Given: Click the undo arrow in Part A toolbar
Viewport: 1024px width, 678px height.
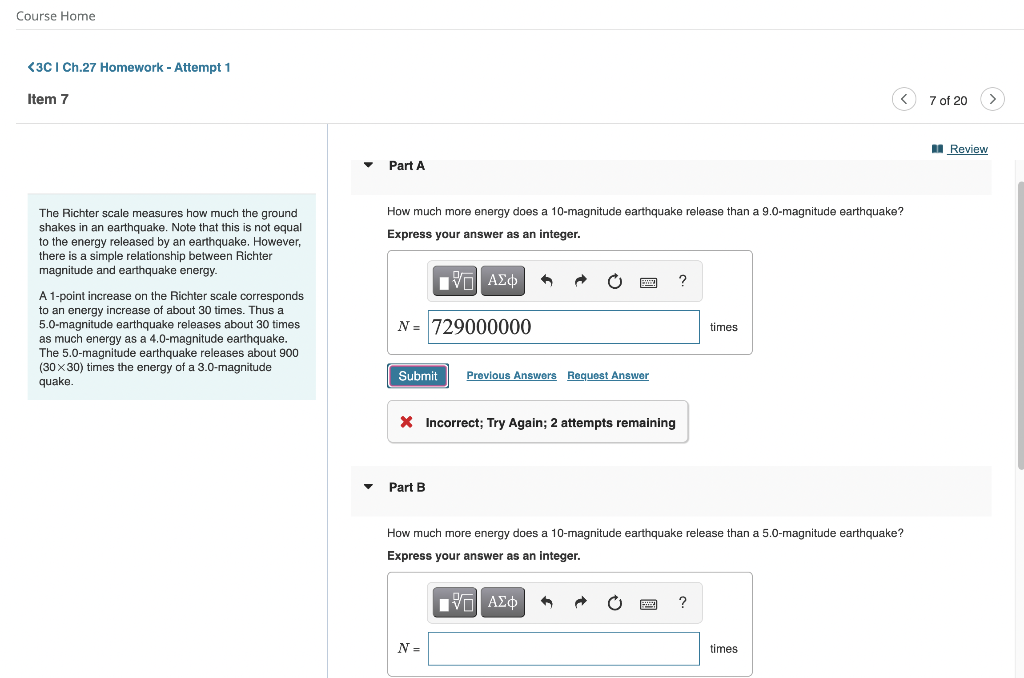Looking at the screenshot, I should point(547,281).
